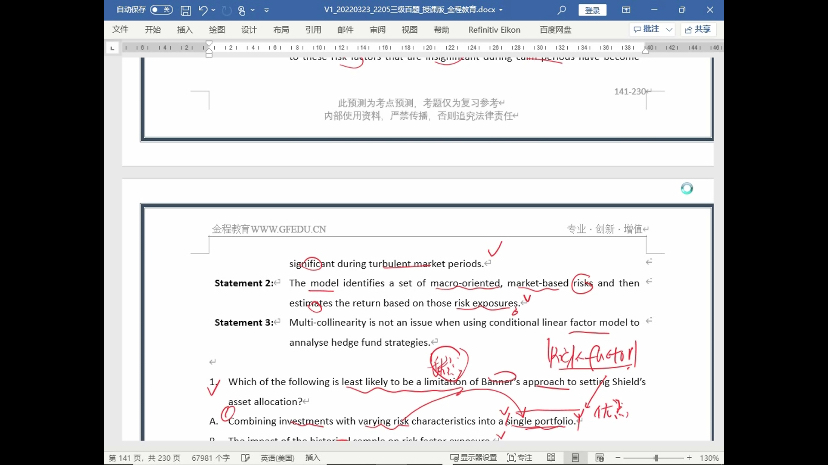
Task: Switch to 专注 Focus mode
Action: coord(520,458)
